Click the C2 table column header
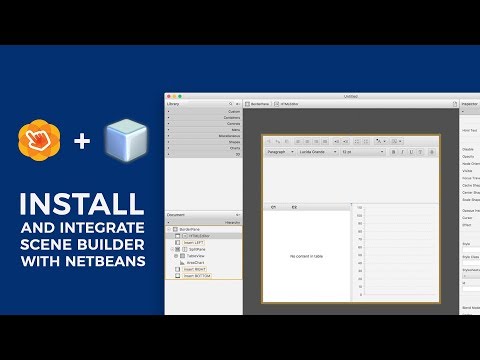 (294, 207)
